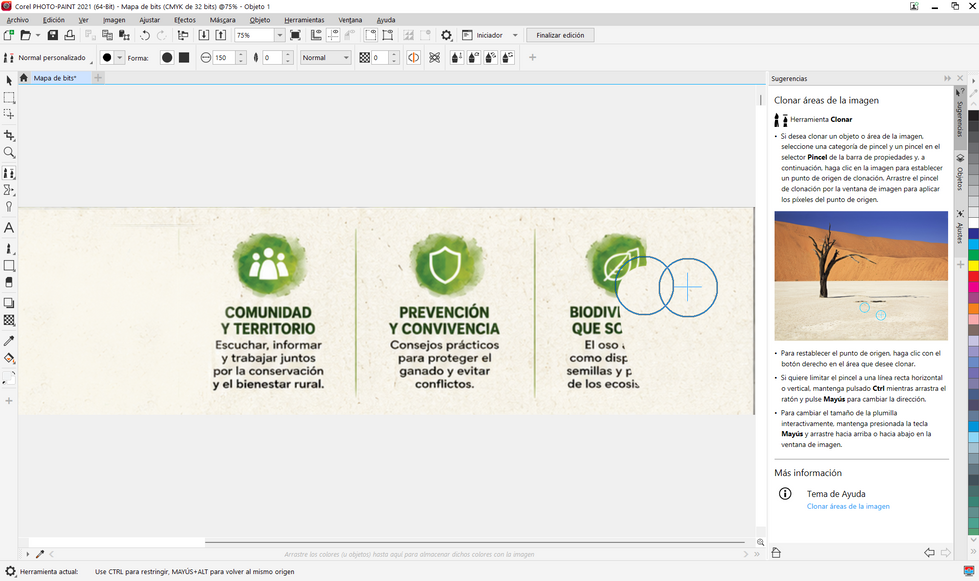The width and height of the screenshot is (979, 581).
Task: Open the Efectos menu
Action: pos(185,20)
